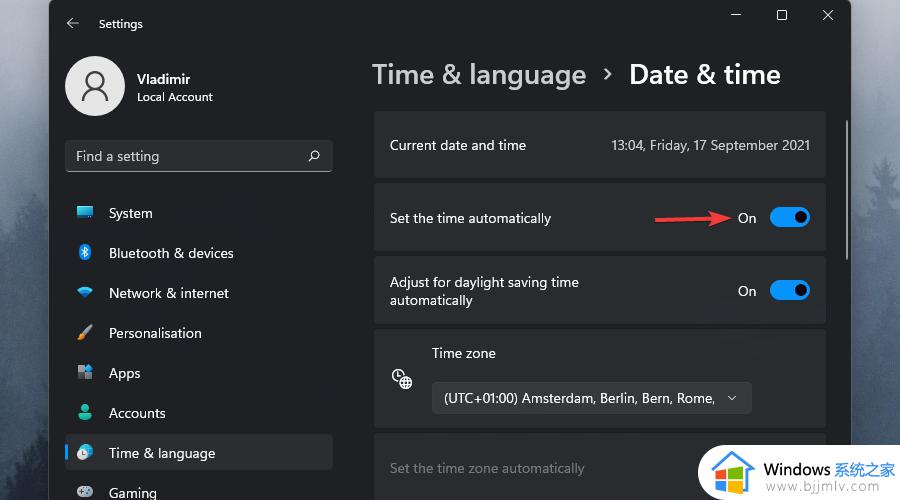Maximize the Settings window

[x=782, y=15]
